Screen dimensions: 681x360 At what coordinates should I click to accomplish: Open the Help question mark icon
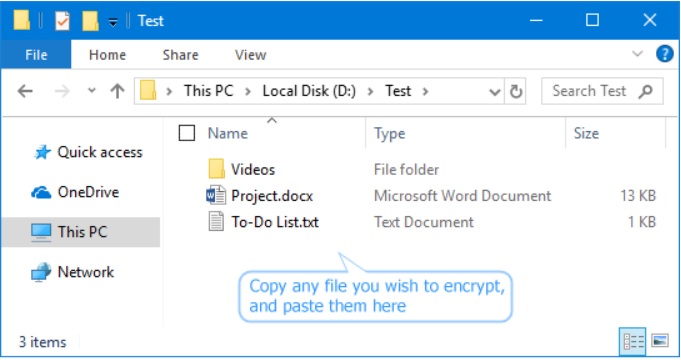664,54
